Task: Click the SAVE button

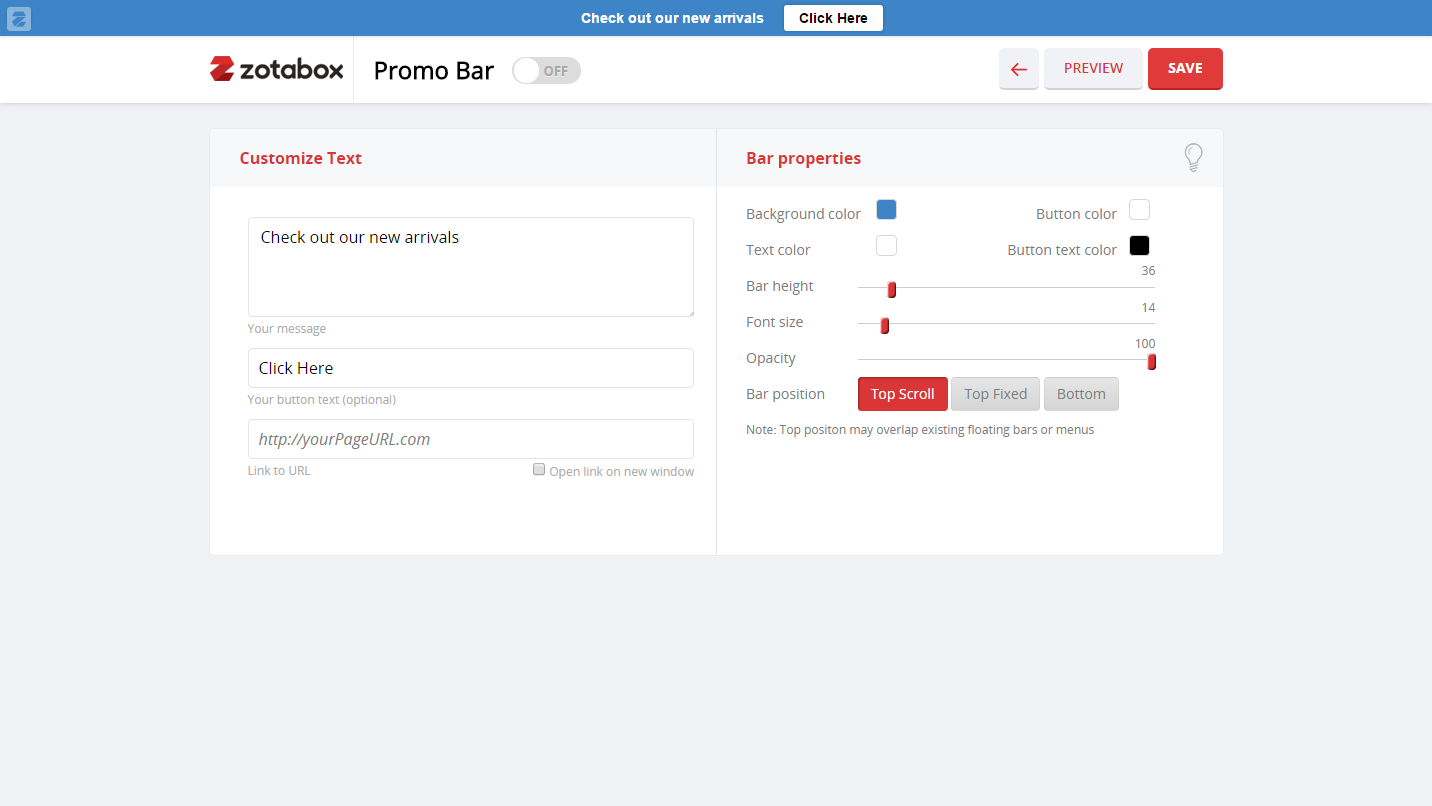Action: [x=1185, y=68]
